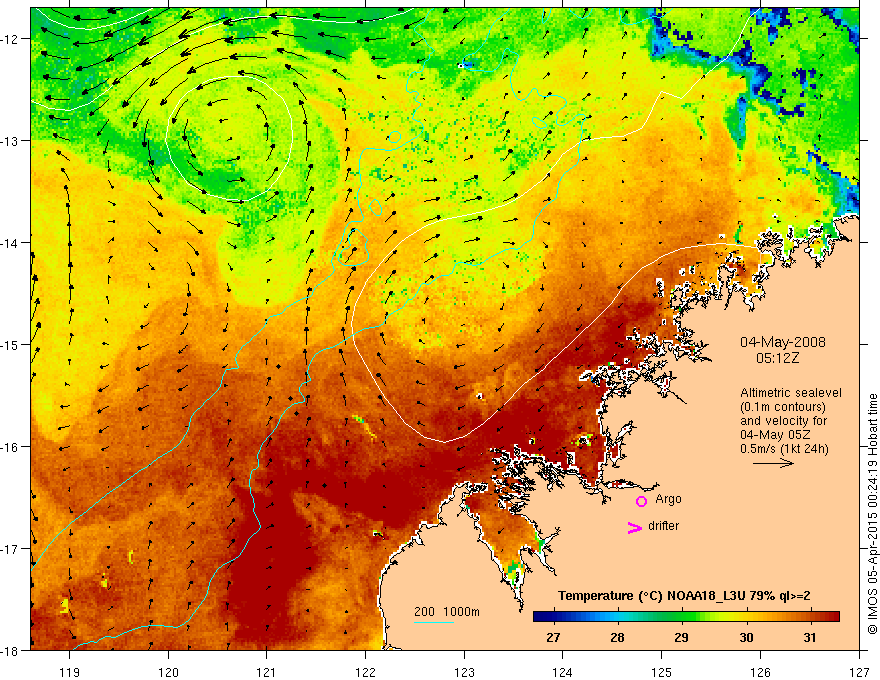The width and height of the screenshot is (880, 680).
Task: Click latitude label -18 on left axis
Action: point(10,650)
